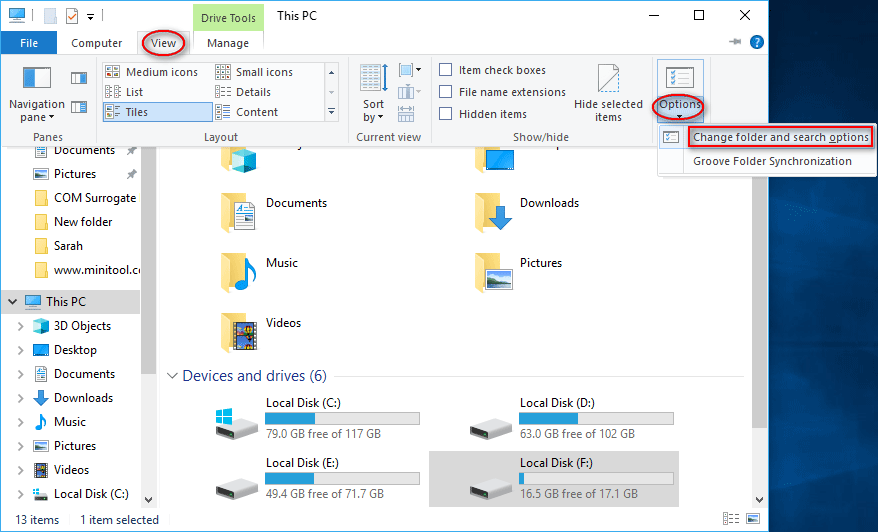
Task: Click Local Disk (F:) usage bar
Action: point(596,478)
